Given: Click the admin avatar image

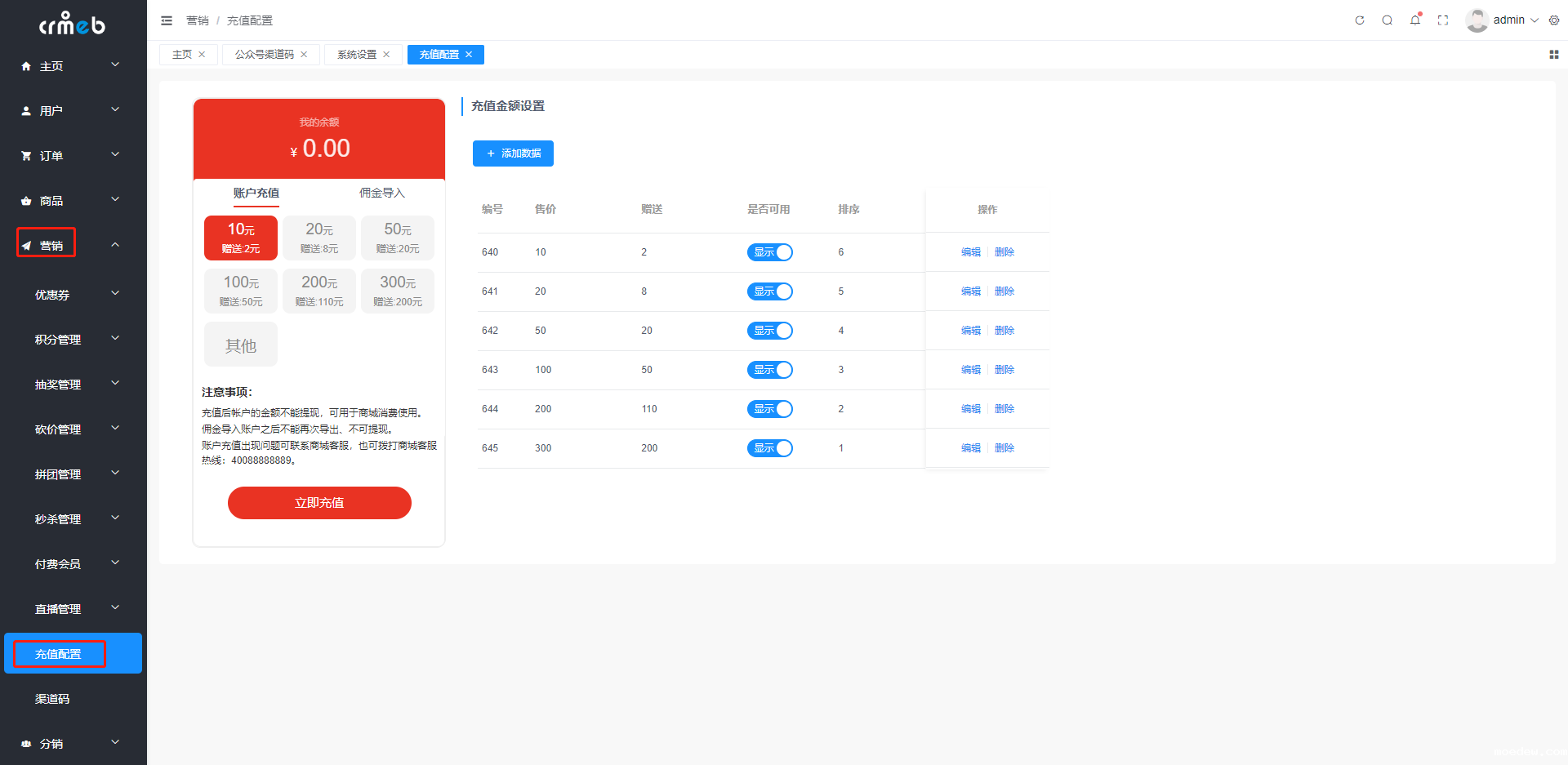Looking at the screenshot, I should 1477,20.
